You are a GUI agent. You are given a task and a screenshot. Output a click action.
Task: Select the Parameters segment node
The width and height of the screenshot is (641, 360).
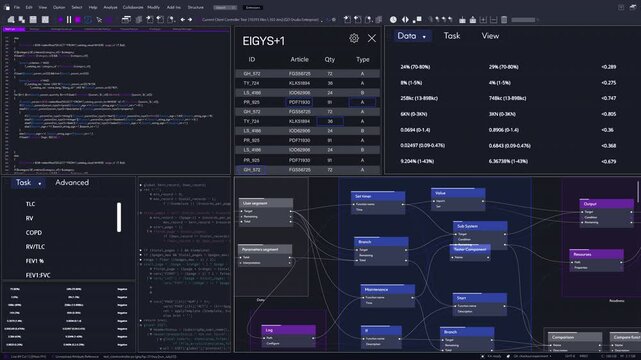[x=265, y=255]
